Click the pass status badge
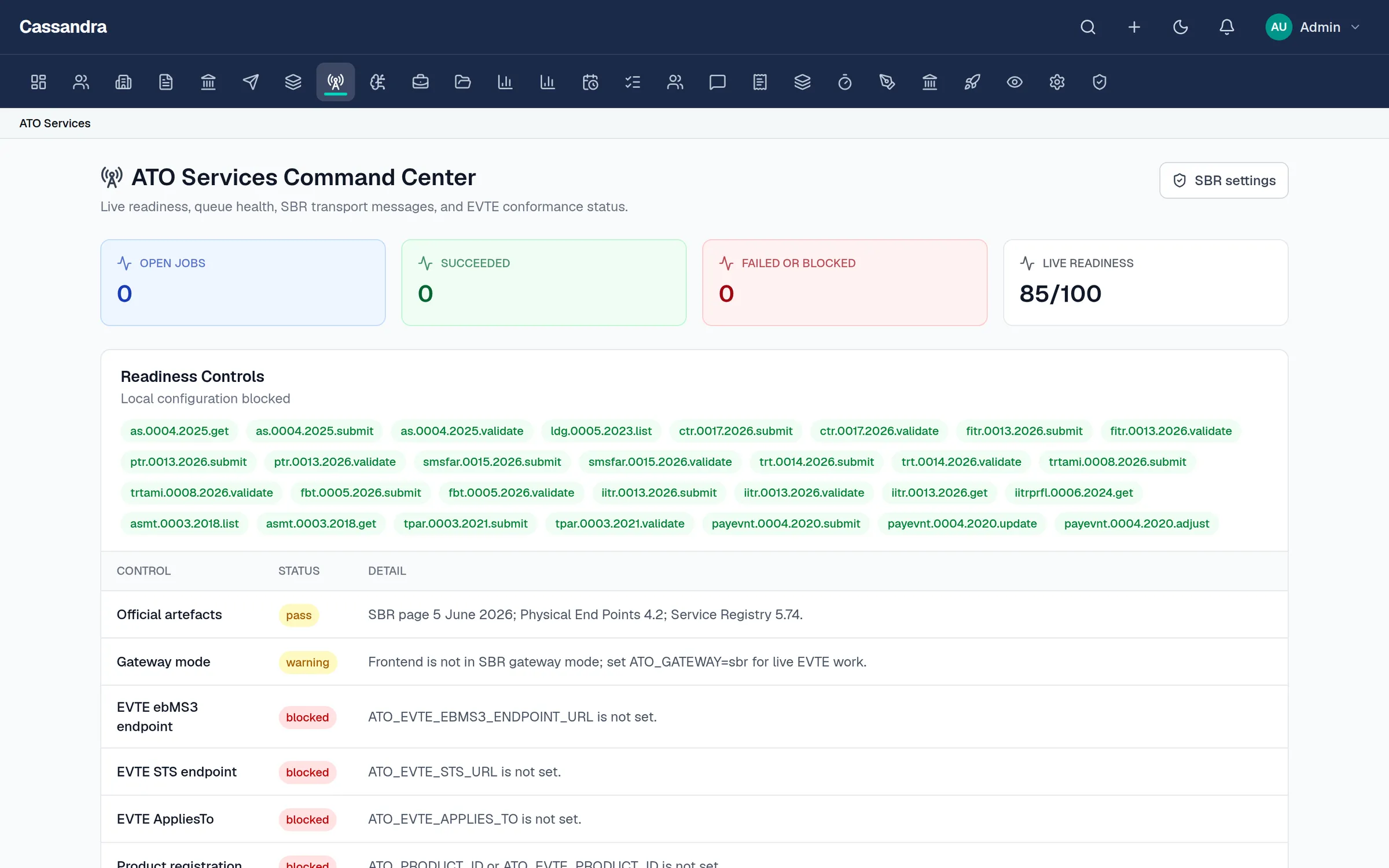The image size is (1389, 868). tap(299, 615)
